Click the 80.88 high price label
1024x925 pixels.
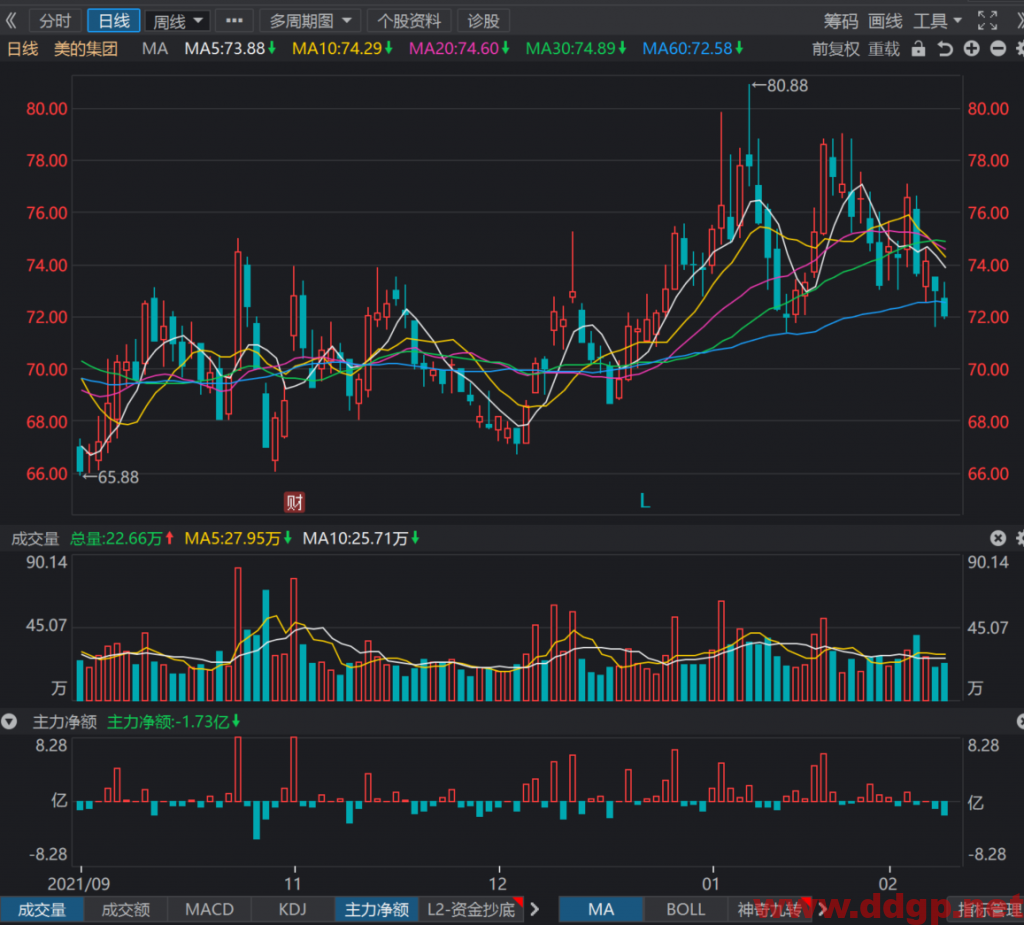click(x=787, y=86)
